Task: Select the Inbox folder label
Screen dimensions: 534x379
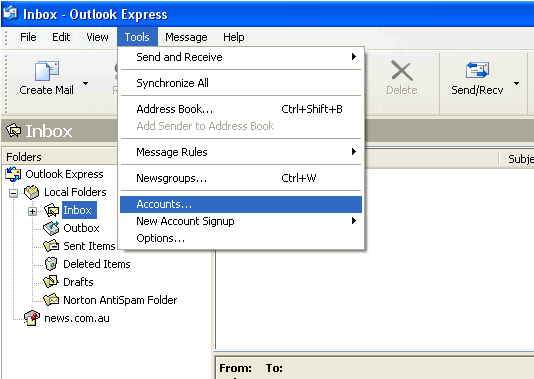Action: coord(79,210)
